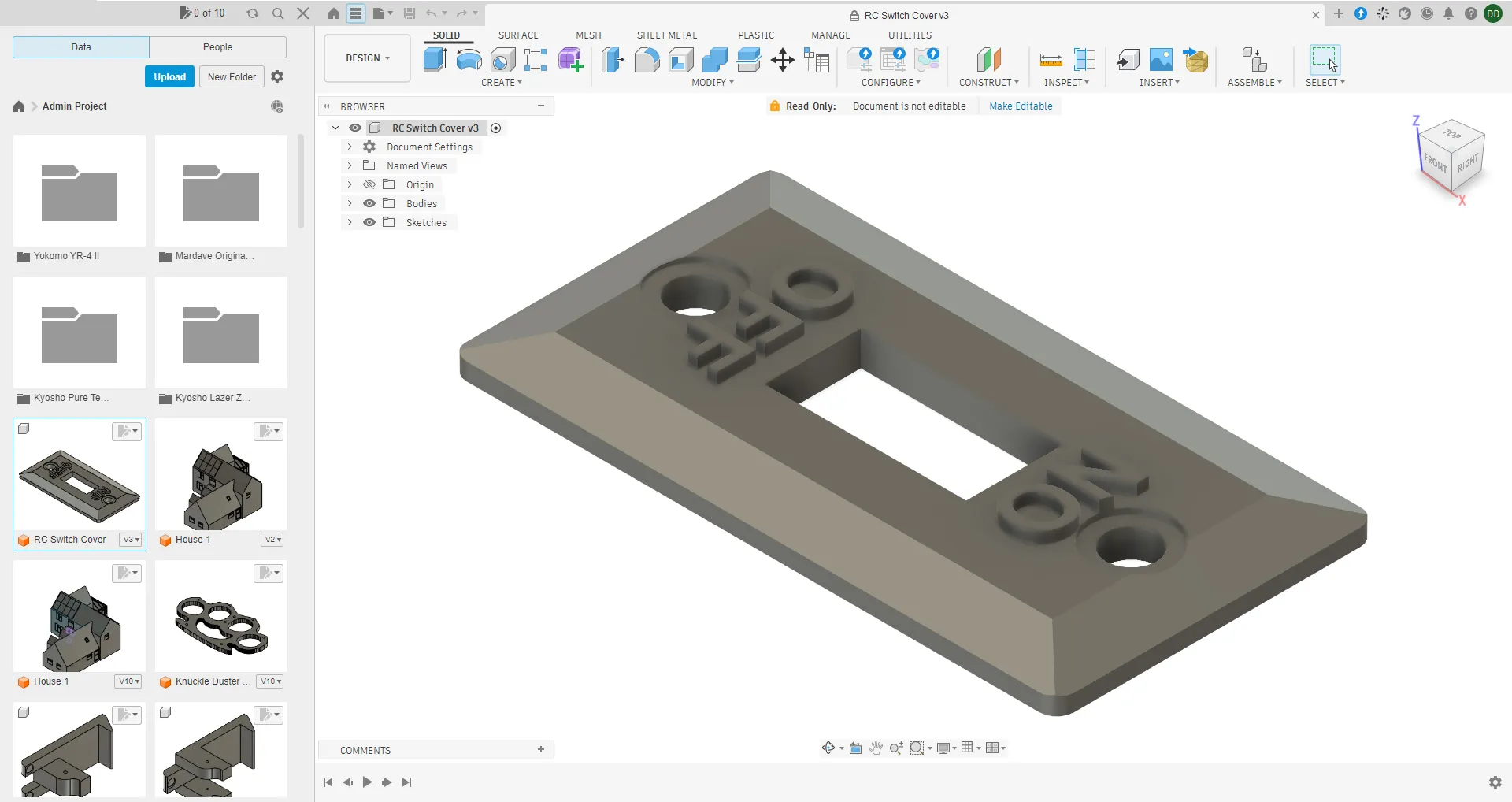
Task: Click the Fillet tool icon
Action: tap(647, 60)
